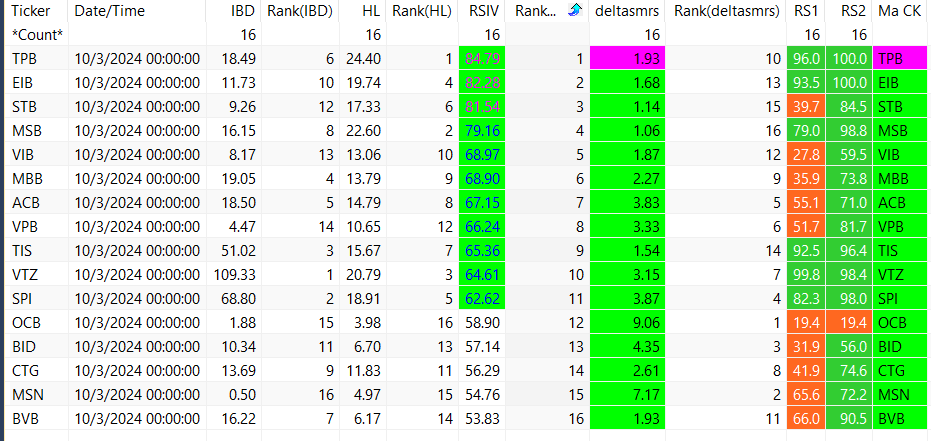Click deltasmrs value 7.17

(x=627, y=395)
